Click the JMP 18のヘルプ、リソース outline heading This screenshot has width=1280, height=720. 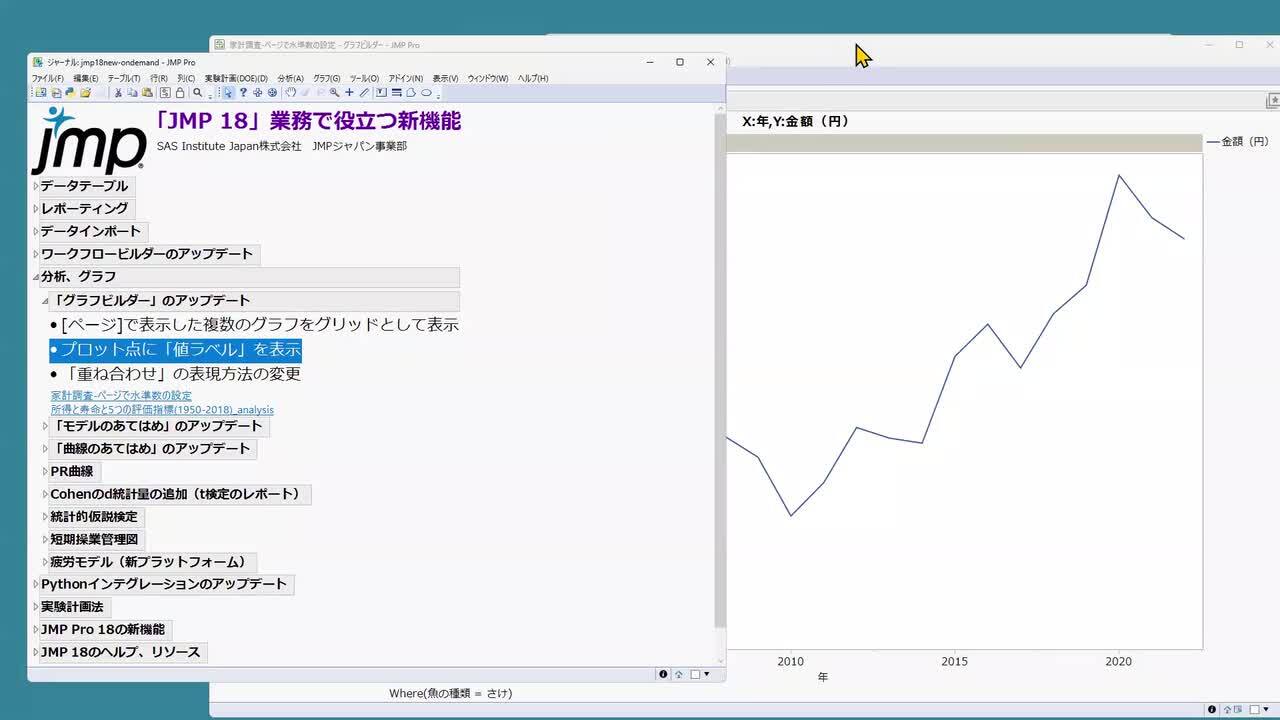(x=121, y=652)
